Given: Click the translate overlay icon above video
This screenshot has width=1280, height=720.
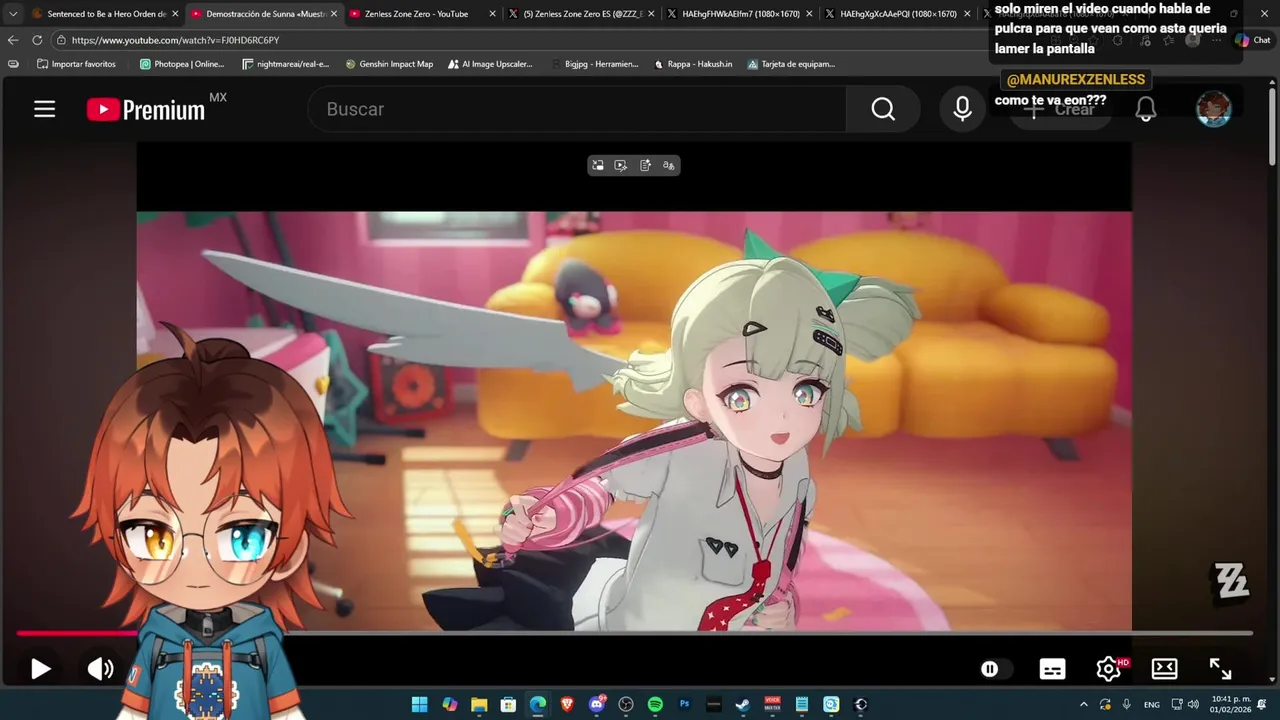Looking at the screenshot, I should (x=669, y=165).
